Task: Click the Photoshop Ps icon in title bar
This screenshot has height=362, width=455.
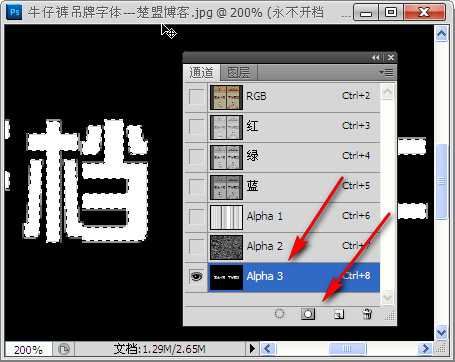Action: pyautogui.click(x=14, y=12)
